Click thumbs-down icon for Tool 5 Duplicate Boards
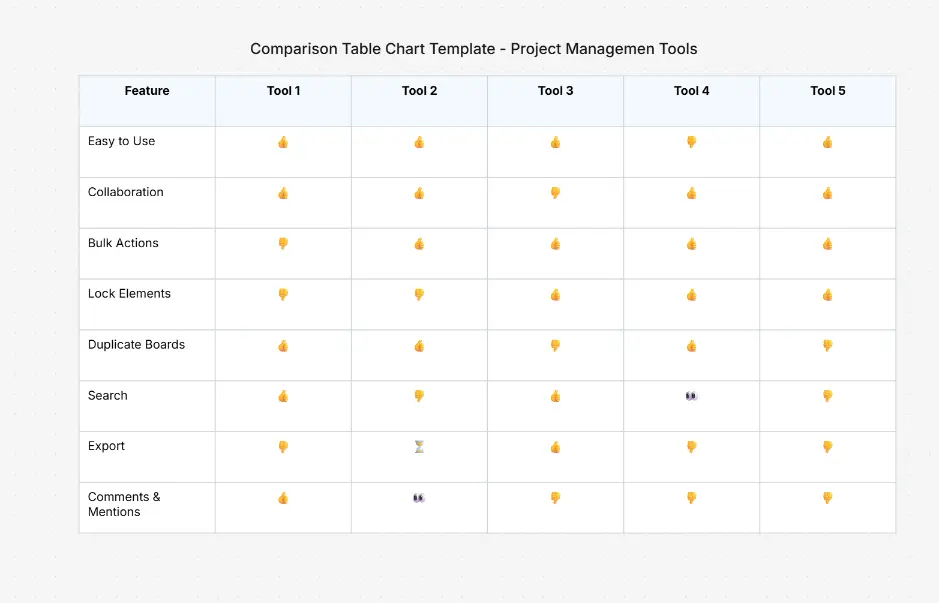The height and width of the screenshot is (603, 939). tap(827, 345)
